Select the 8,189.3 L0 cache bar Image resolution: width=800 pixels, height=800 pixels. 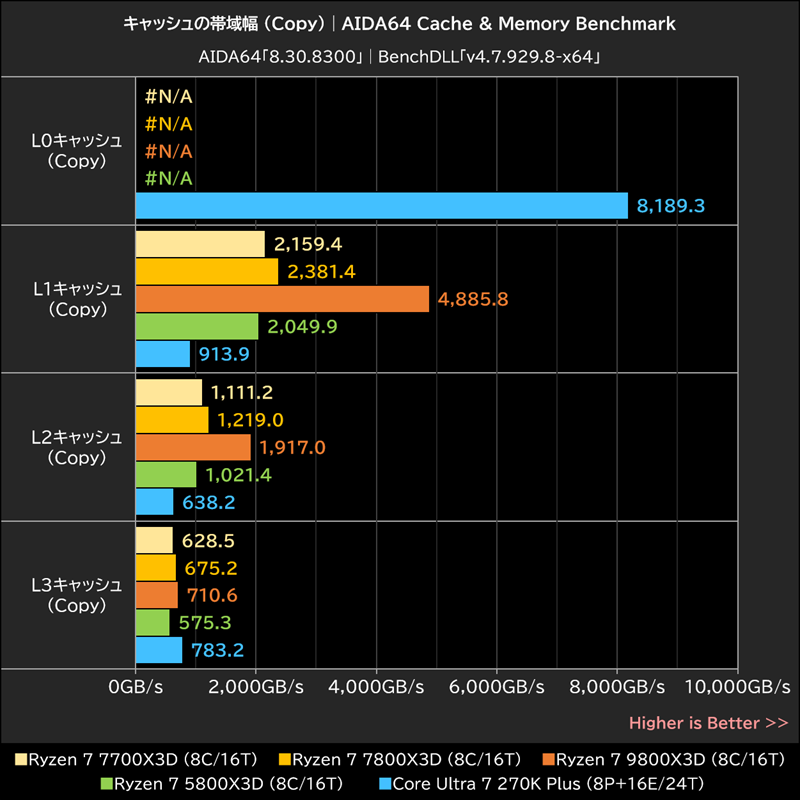pos(382,206)
